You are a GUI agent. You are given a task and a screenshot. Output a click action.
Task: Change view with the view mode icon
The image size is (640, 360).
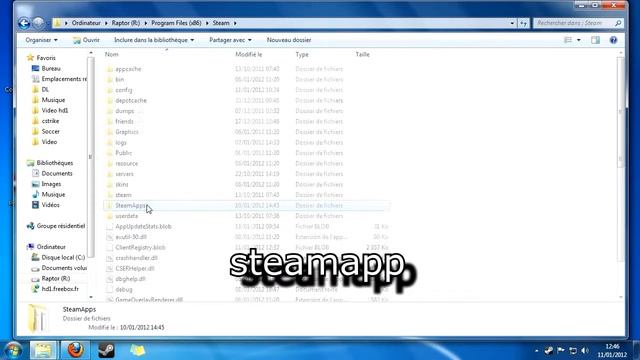(x=568, y=40)
